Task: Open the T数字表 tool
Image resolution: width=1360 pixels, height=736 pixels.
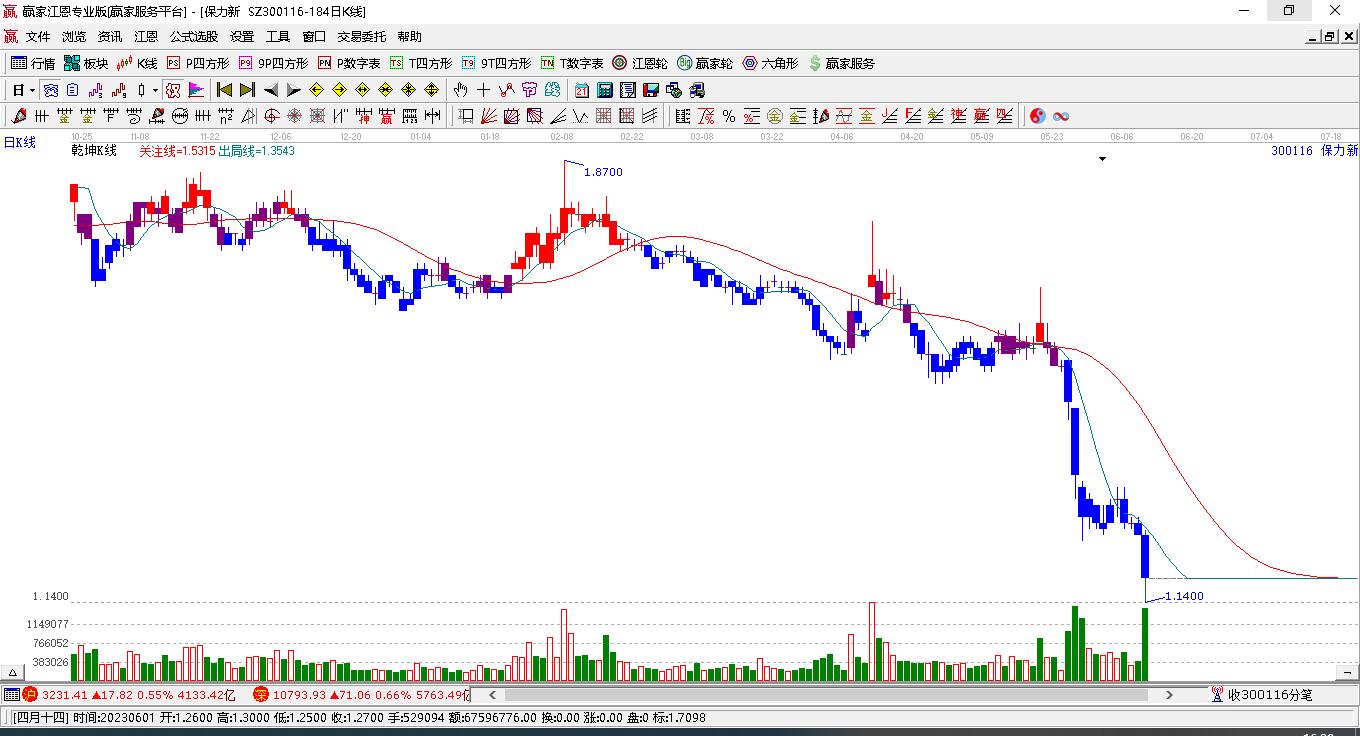Action: [x=572, y=63]
